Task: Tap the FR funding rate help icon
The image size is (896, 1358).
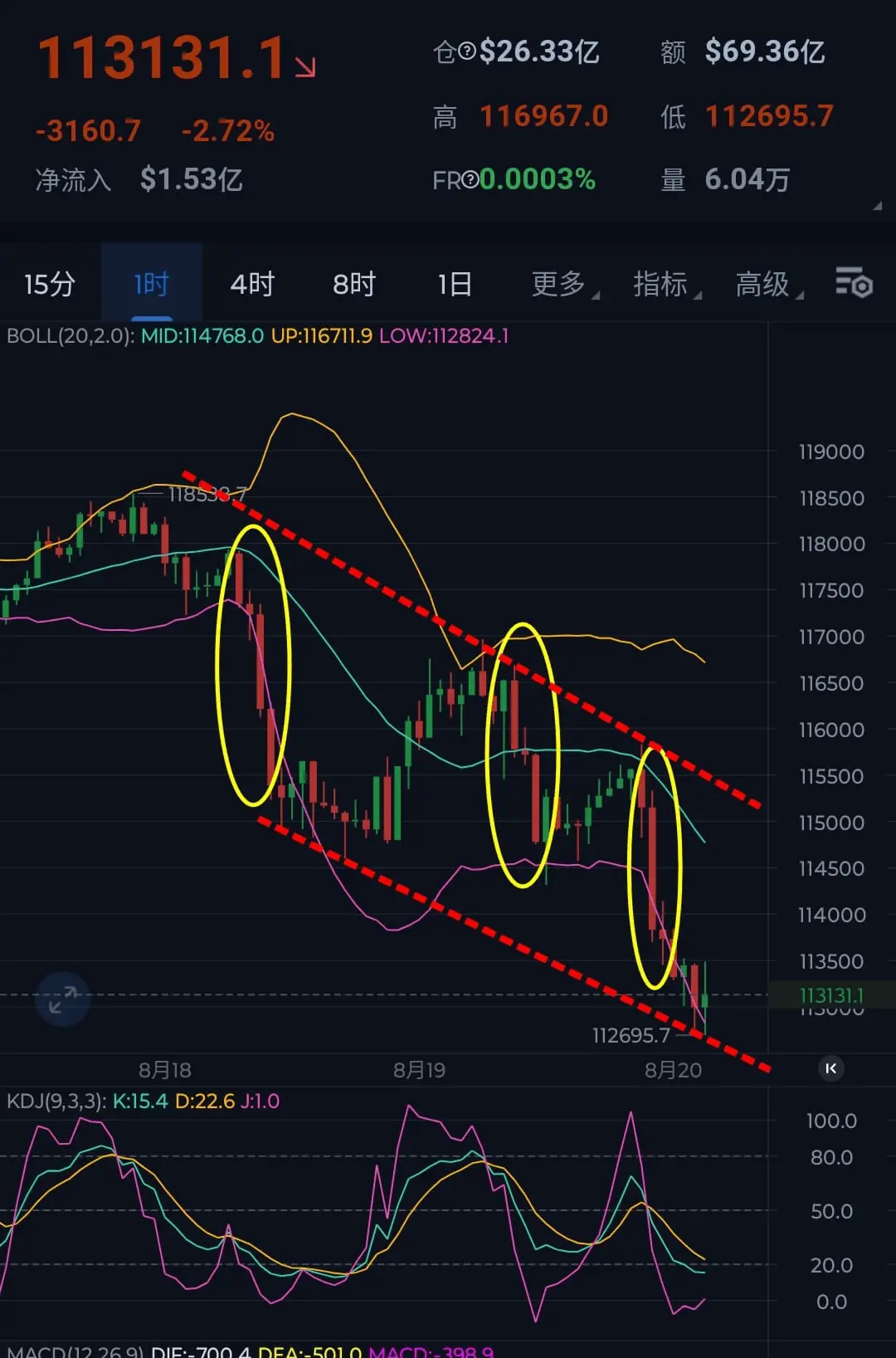Action: pos(470,179)
